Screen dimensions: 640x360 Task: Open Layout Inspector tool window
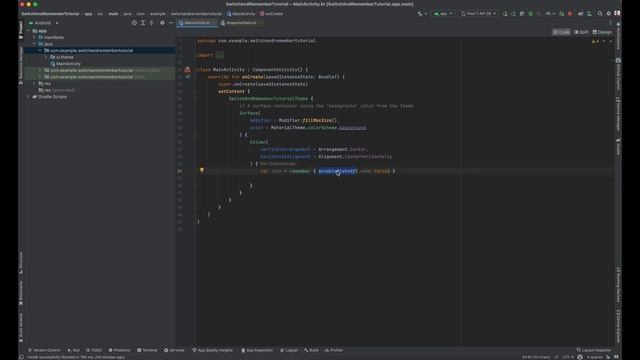coord(594,350)
